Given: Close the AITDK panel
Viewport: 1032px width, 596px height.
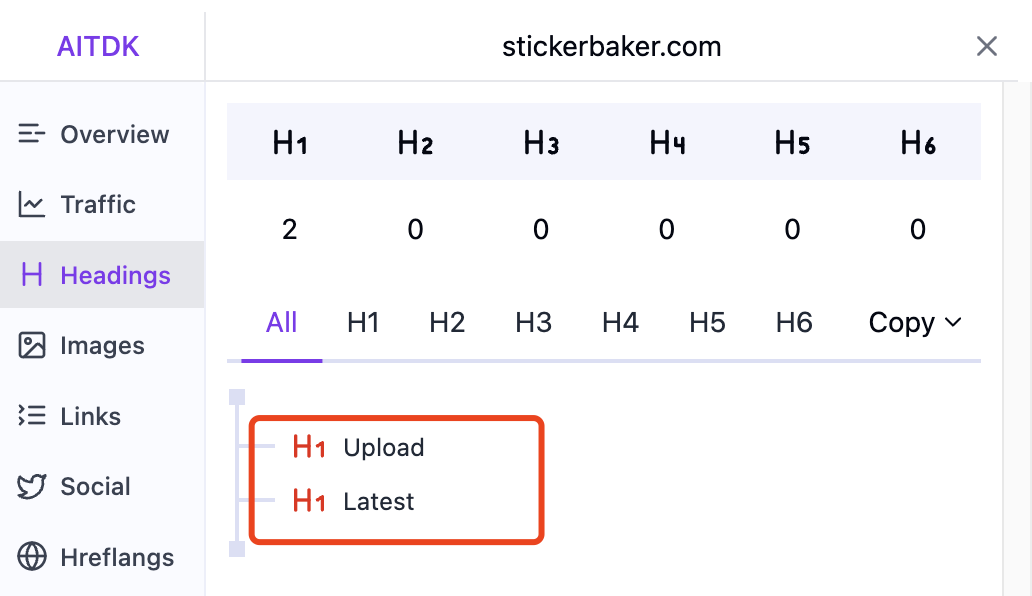Looking at the screenshot, I should [x=986, y=46].
